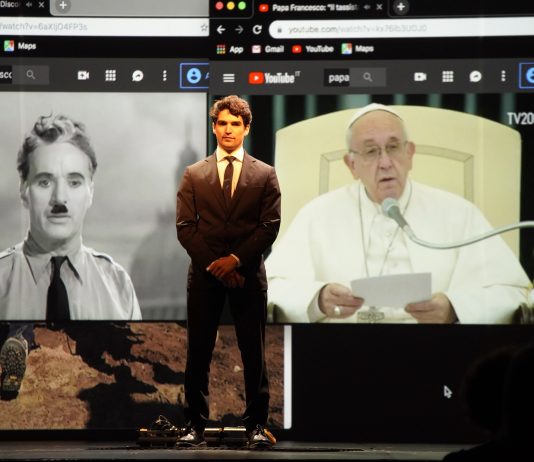Viewport: 534px width, 462px height.
Task: Search magnifier button in the left YouTube window
Action: coord(31,75)
